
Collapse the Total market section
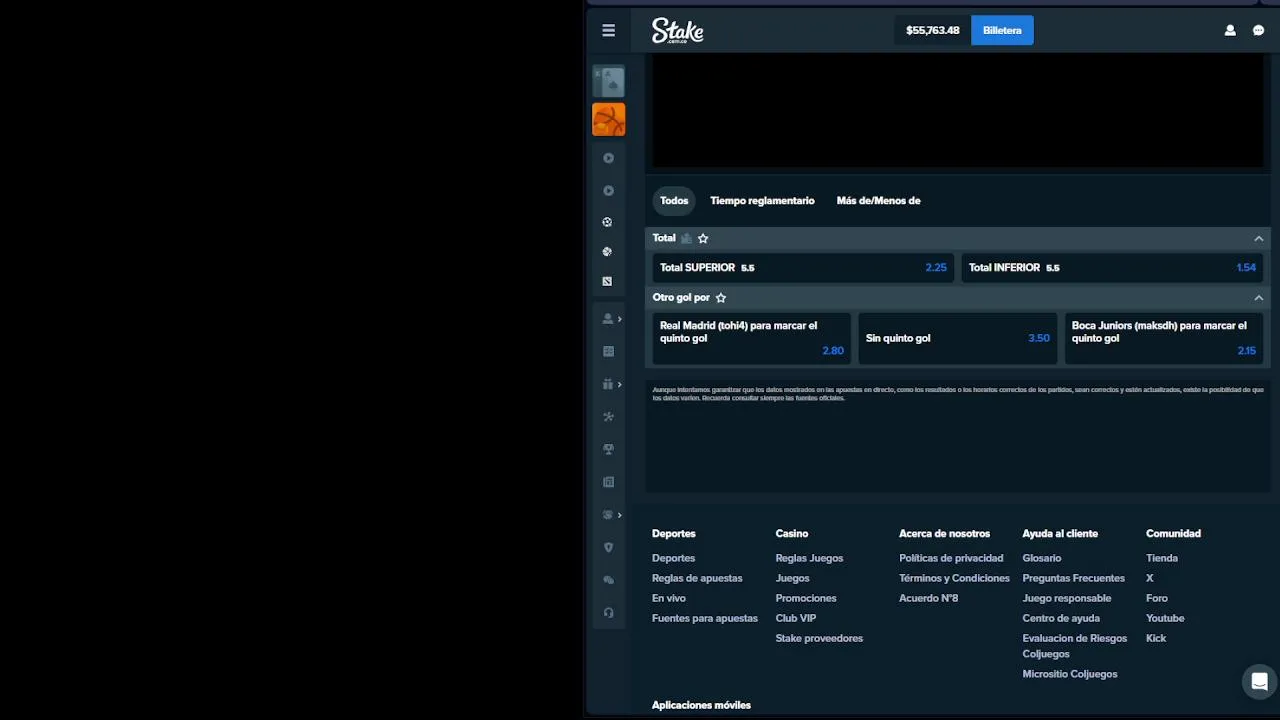click(x=1259, y=238)
